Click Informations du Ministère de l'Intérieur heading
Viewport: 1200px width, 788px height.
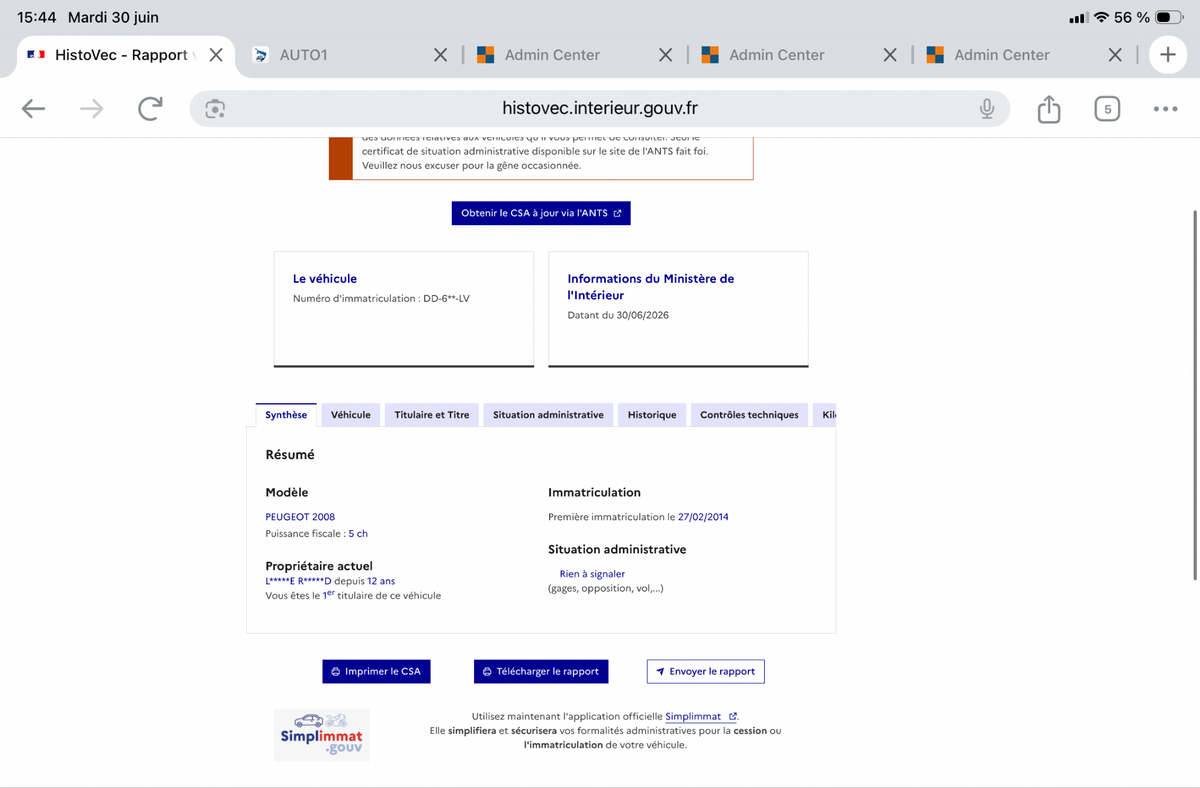(650, 287)
